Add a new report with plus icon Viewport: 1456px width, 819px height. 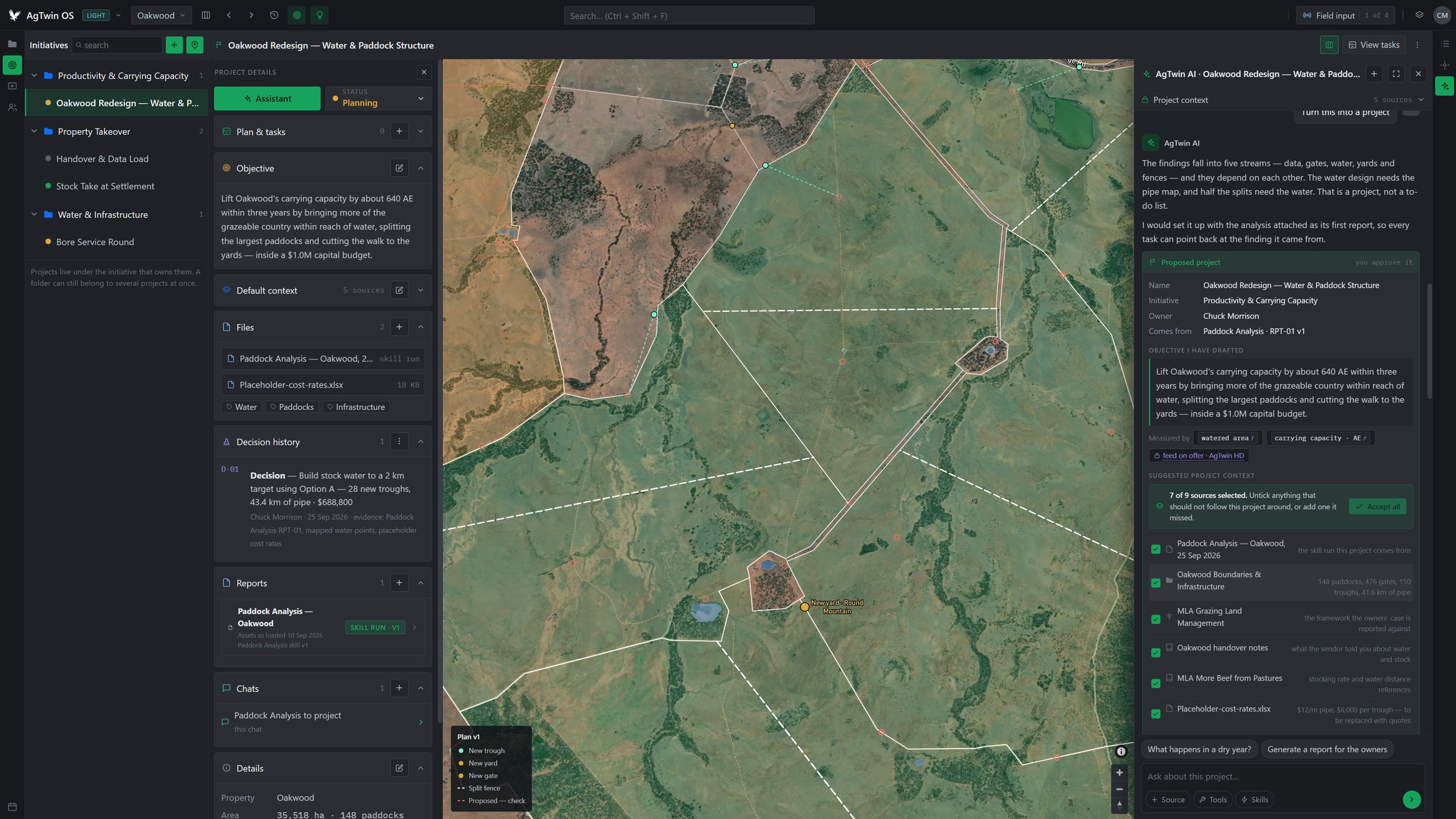point(399,583)
